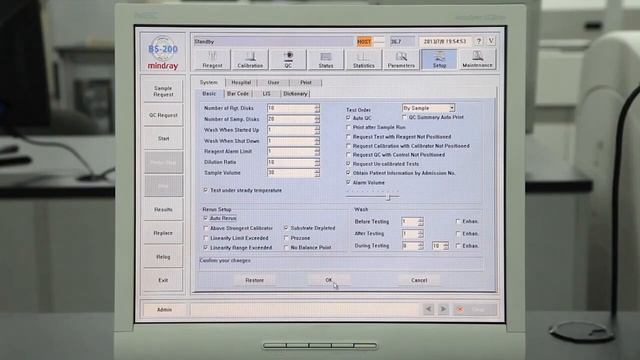The image size is (640, 360).
Task: Switch to the Print tab
Action: (306, 82)
